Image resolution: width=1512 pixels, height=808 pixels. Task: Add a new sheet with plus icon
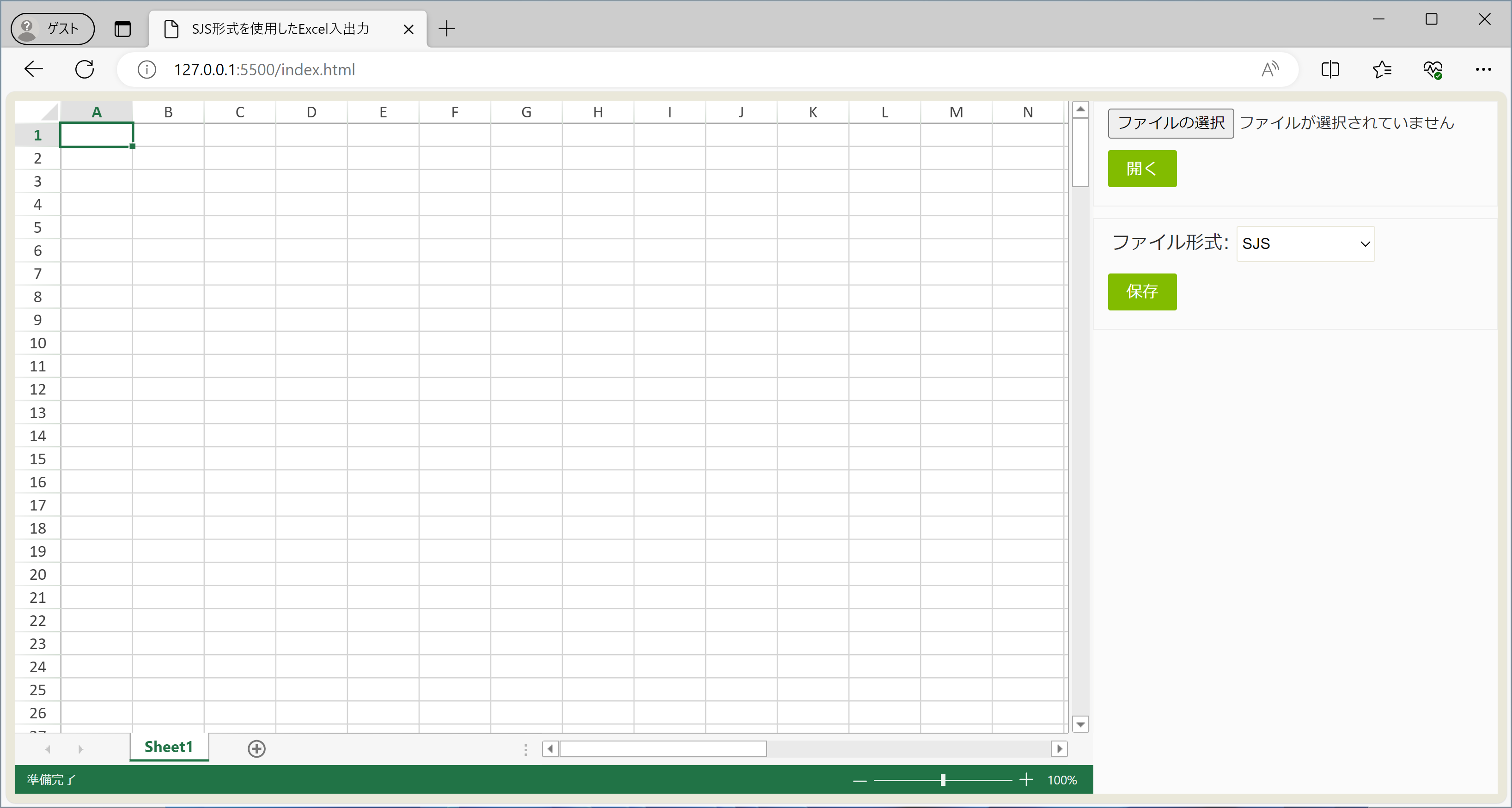256,749
